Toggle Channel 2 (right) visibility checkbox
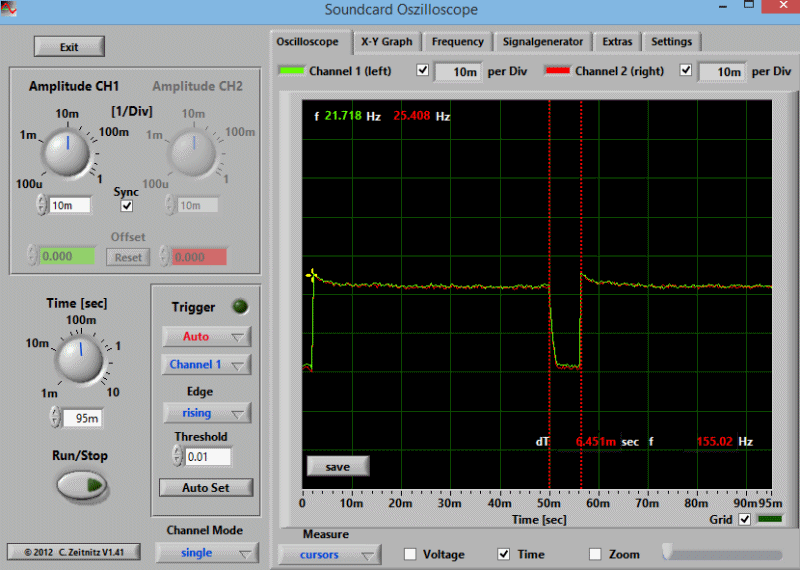Image resolution: width=800 pixels, height=570 pixels. click(686, 70)
